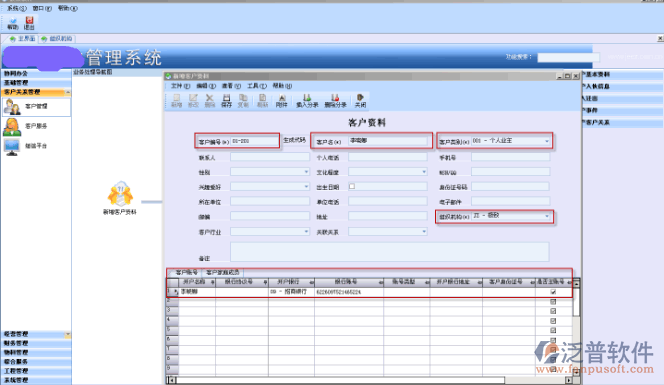Click the 附件 attachment toolbar icon
This screenshot has height=385, width=664.
(282, 101)
